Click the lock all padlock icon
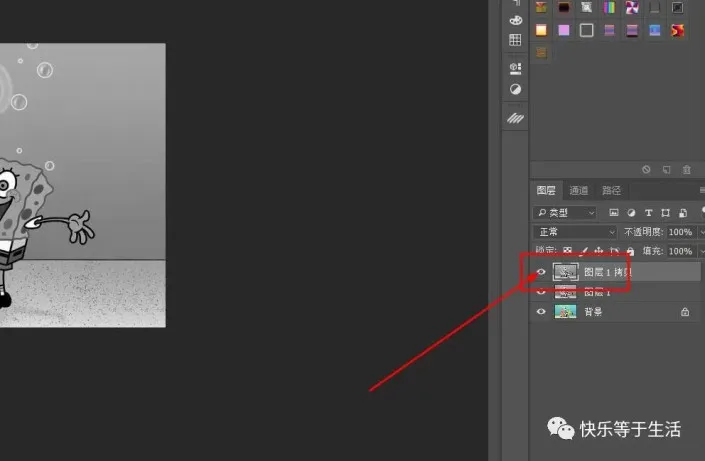The height and width of the screenshot is (461, 705). 630,251
